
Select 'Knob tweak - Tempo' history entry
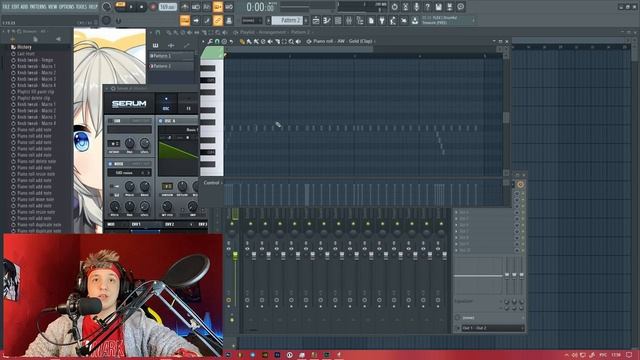[35, 60]
